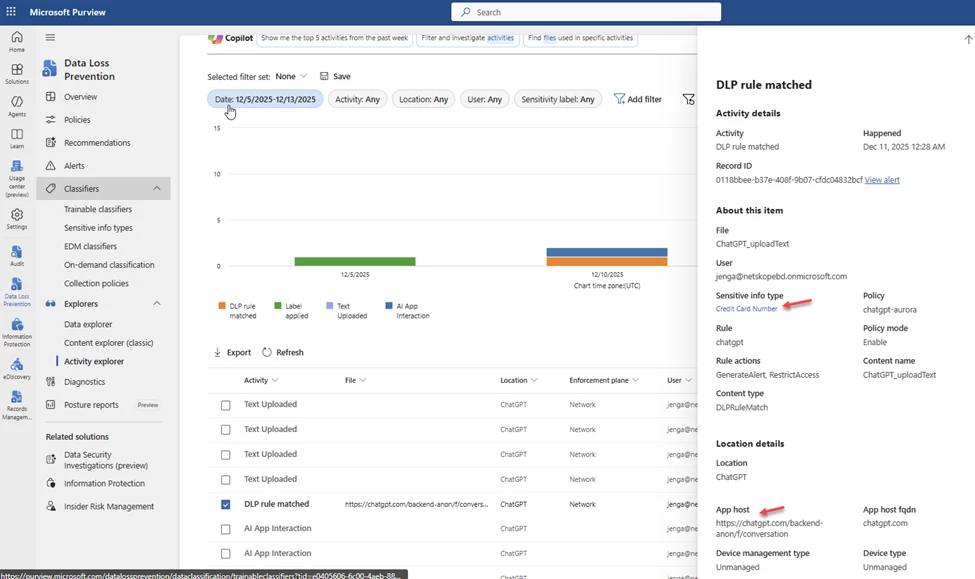Image resolution: width=975 pixels, height=579 pixels.
Task: Click the Refresh circular arrow icon
Action: click(267, 352)
